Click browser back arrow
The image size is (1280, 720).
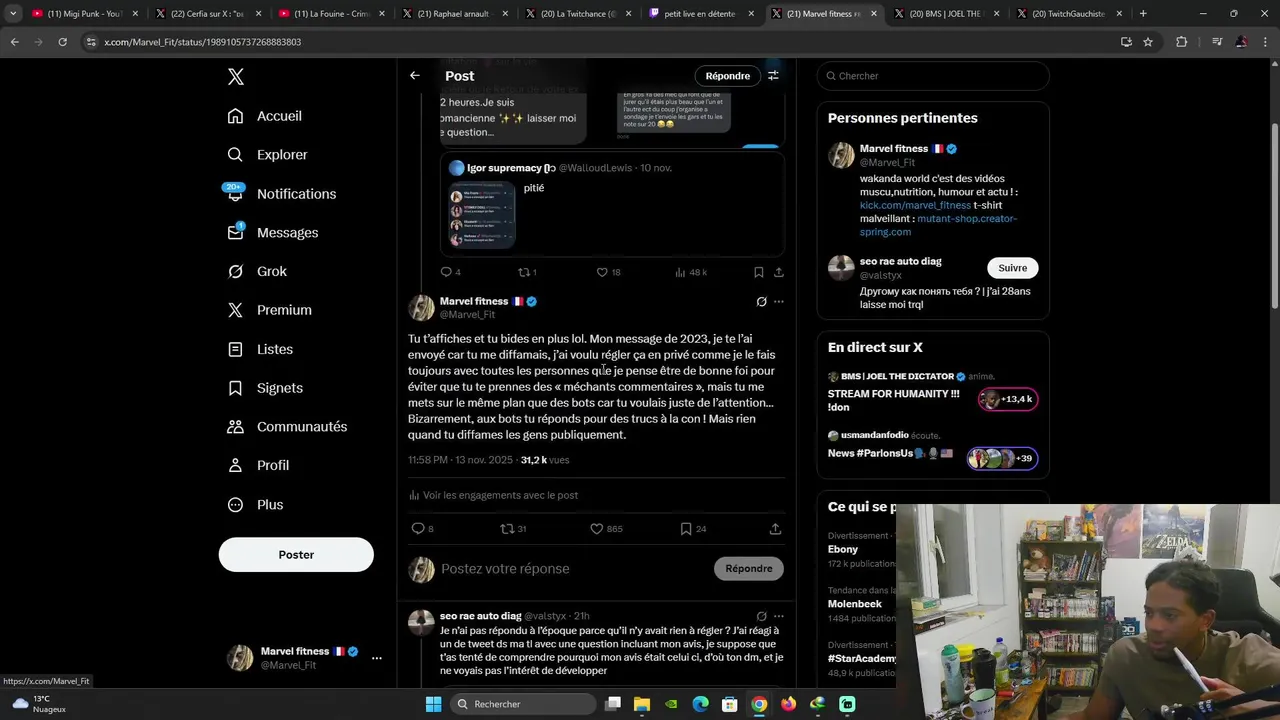(x=14, y=42)
